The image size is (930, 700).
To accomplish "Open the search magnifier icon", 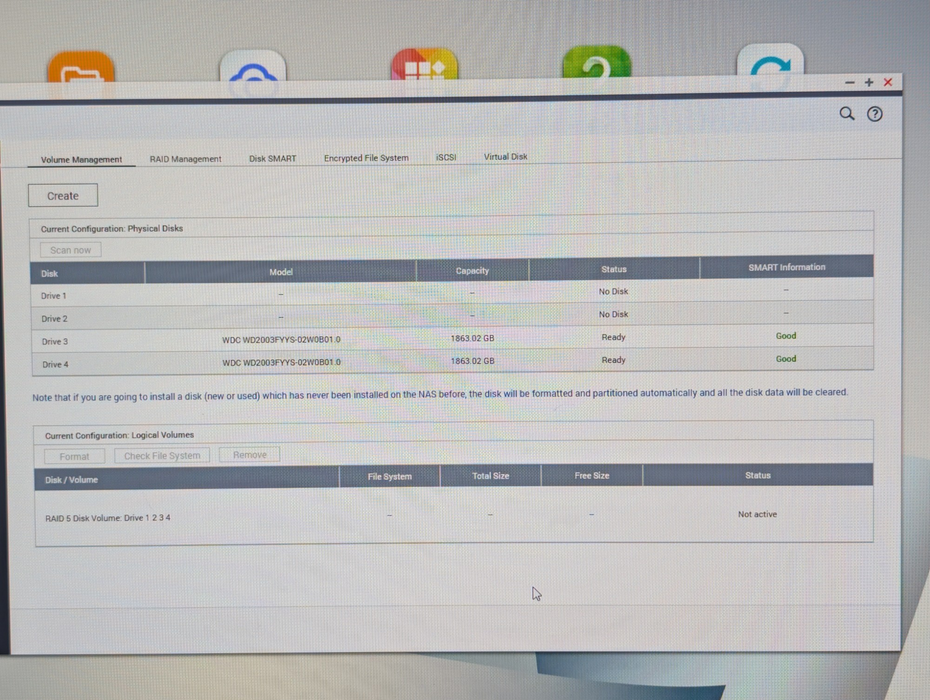I will 846,113.
